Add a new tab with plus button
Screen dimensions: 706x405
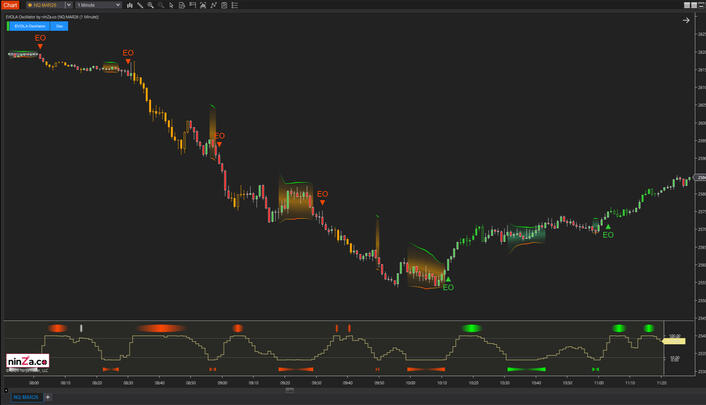(47, 397)
